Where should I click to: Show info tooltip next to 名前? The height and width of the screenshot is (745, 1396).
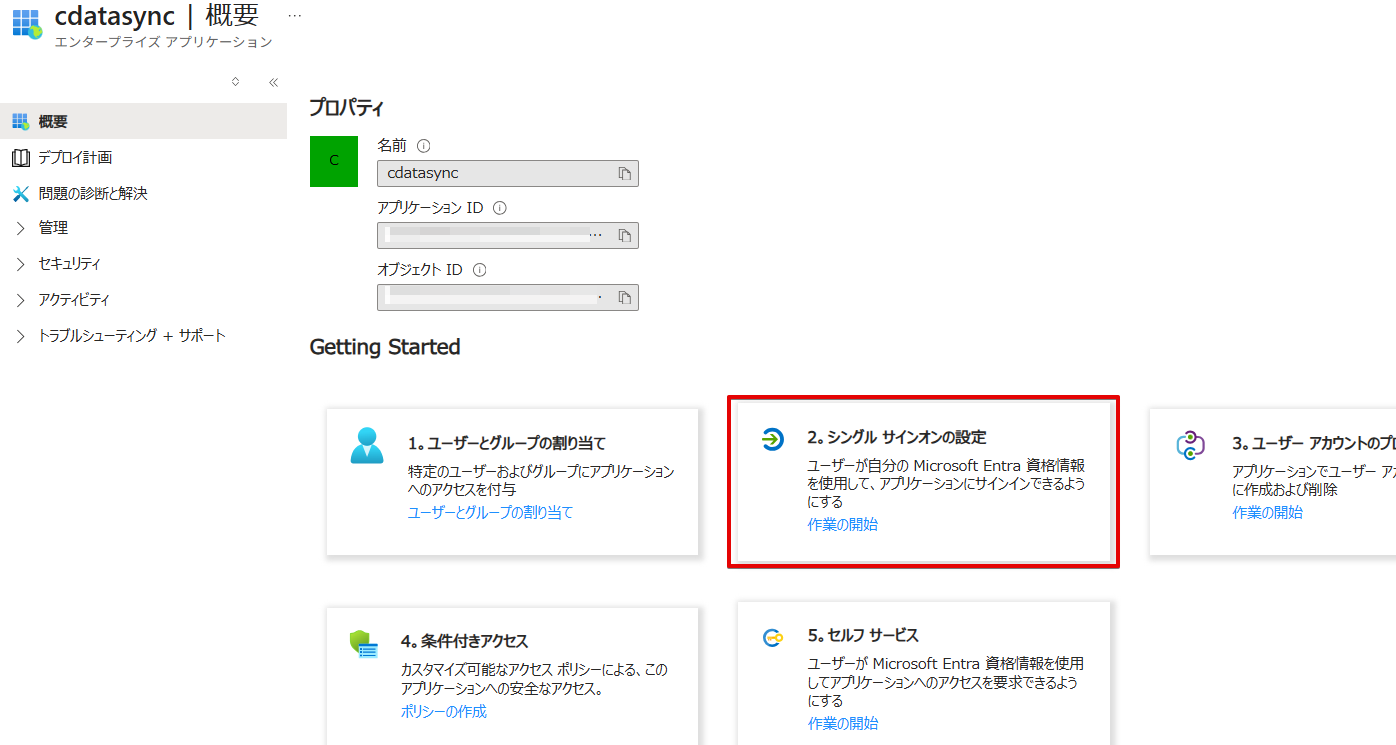423,146
